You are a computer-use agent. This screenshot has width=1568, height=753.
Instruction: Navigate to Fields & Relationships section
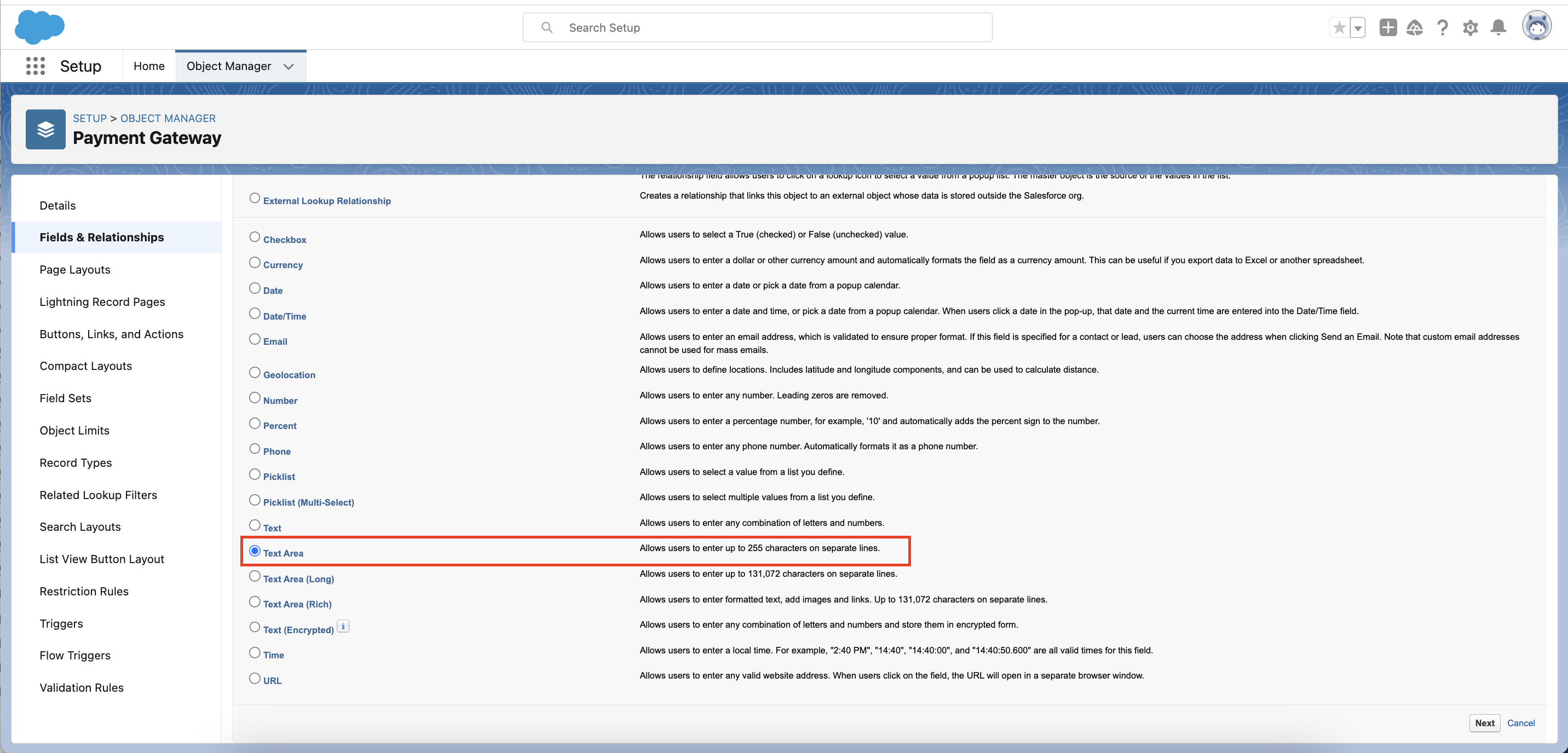click(x=101, y=237)
